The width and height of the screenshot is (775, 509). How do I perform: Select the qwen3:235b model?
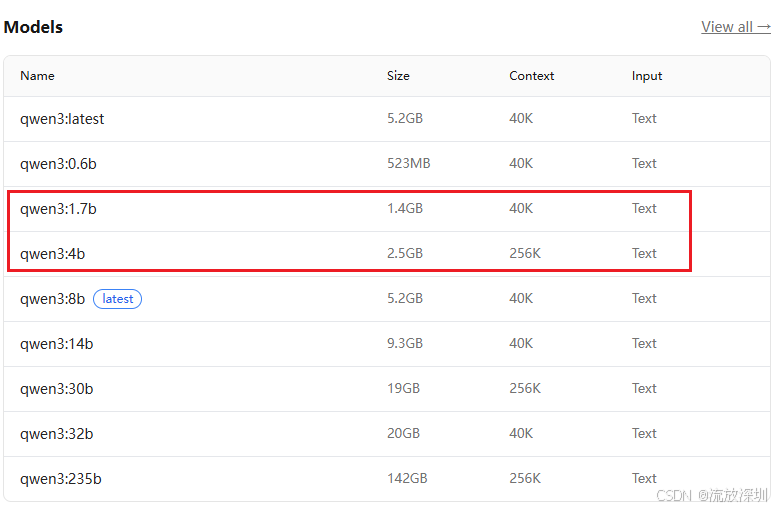click(x=60, y=479)
